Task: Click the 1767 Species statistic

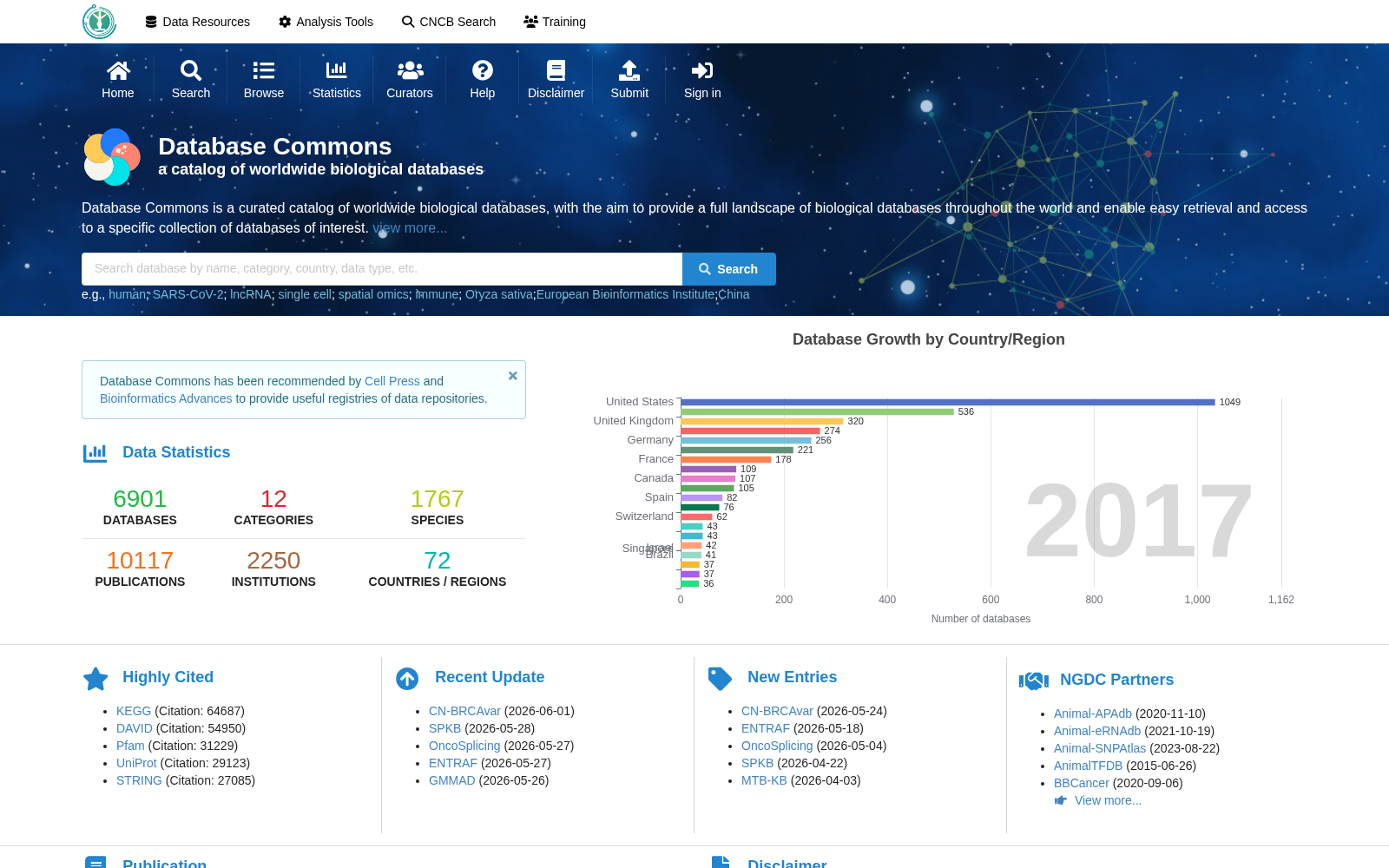Action: pyautogui.click(x=438, y=508)
